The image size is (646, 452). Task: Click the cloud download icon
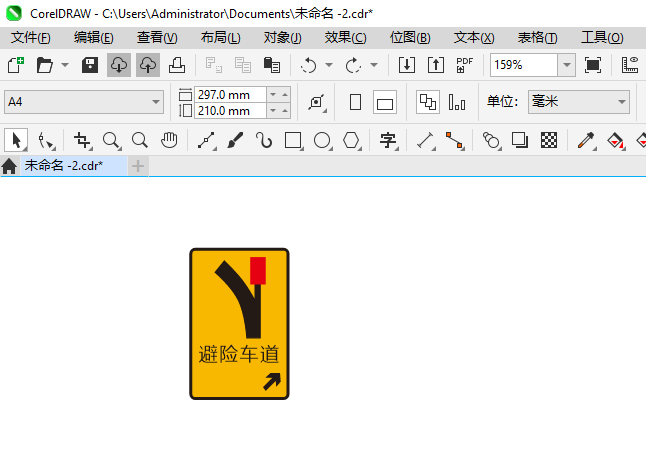(x=119, y=65)
